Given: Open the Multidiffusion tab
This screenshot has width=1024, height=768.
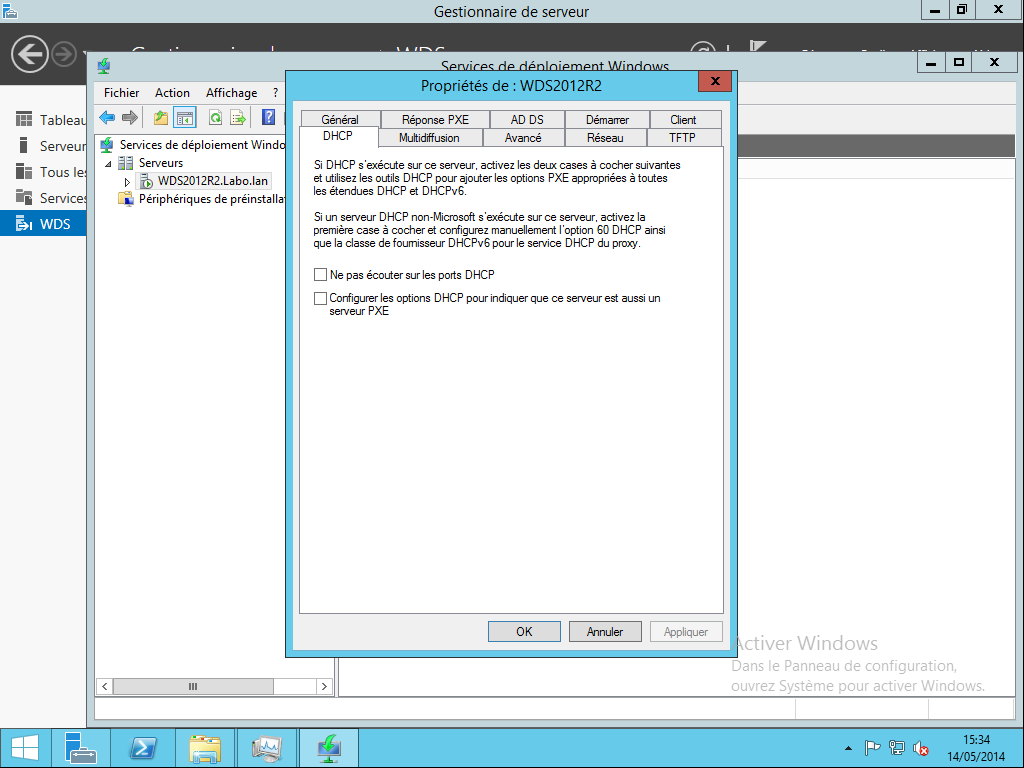Looking at the screenshot, I should 429,138.
